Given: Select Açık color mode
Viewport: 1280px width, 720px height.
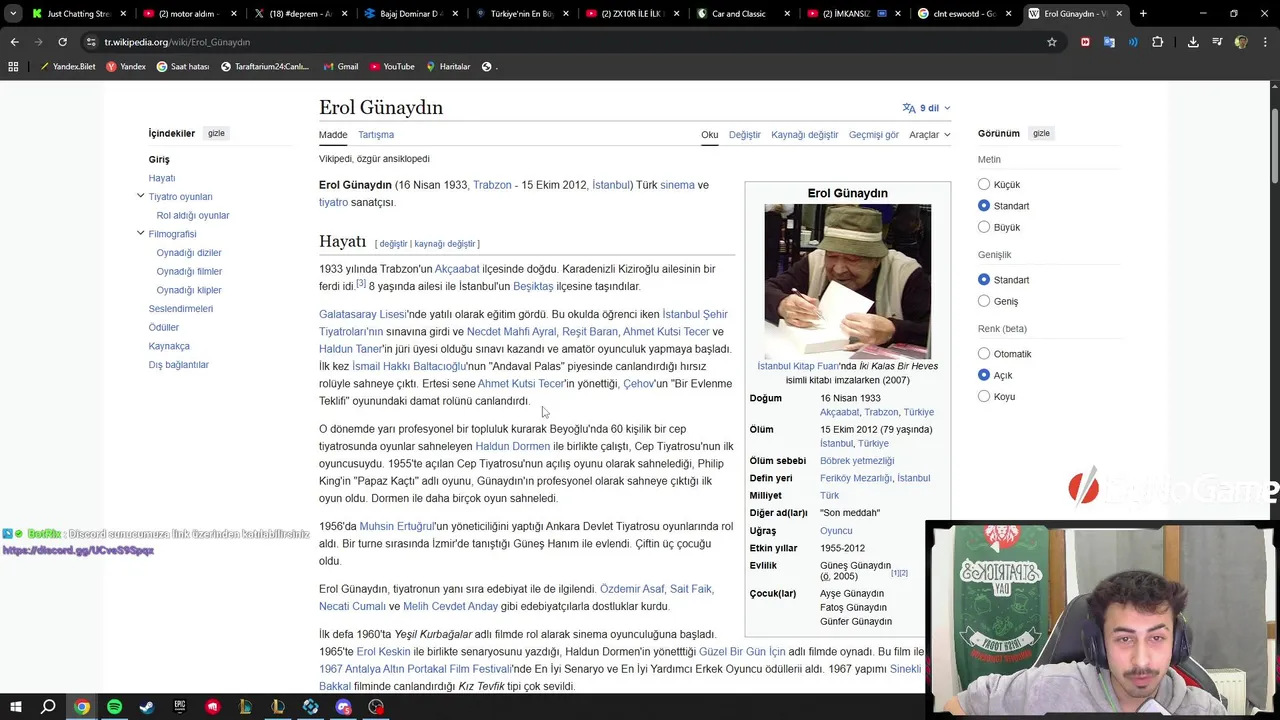Looking at the screenshot, I should point(984,375).
